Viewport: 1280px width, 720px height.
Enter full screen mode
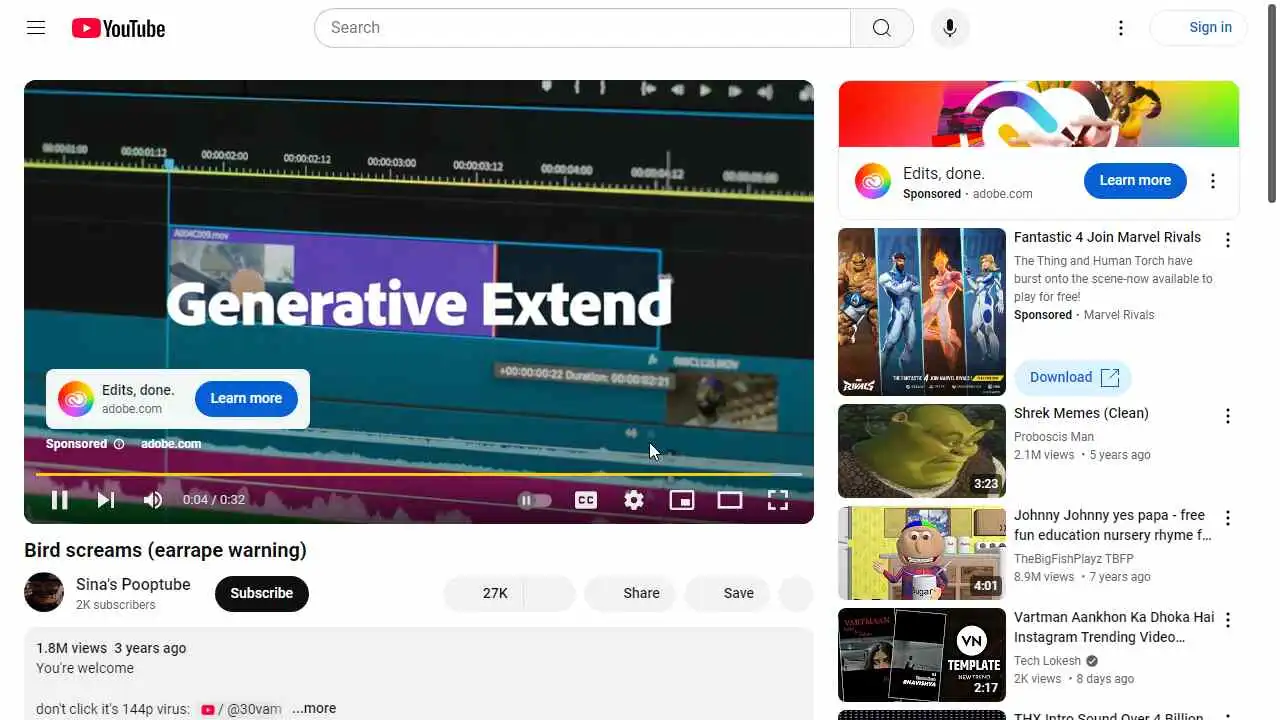778,500
